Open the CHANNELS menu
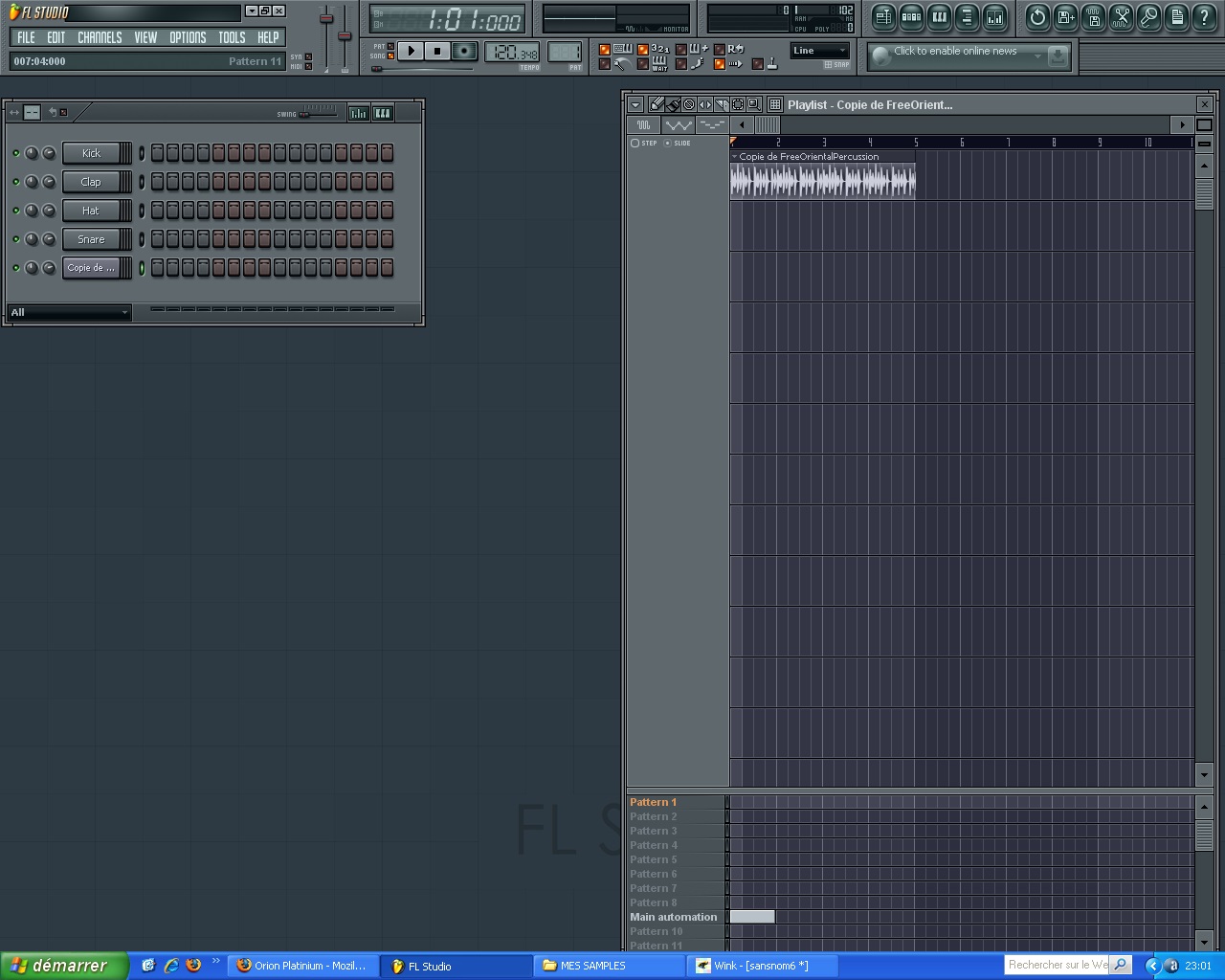 coord(100,37)
